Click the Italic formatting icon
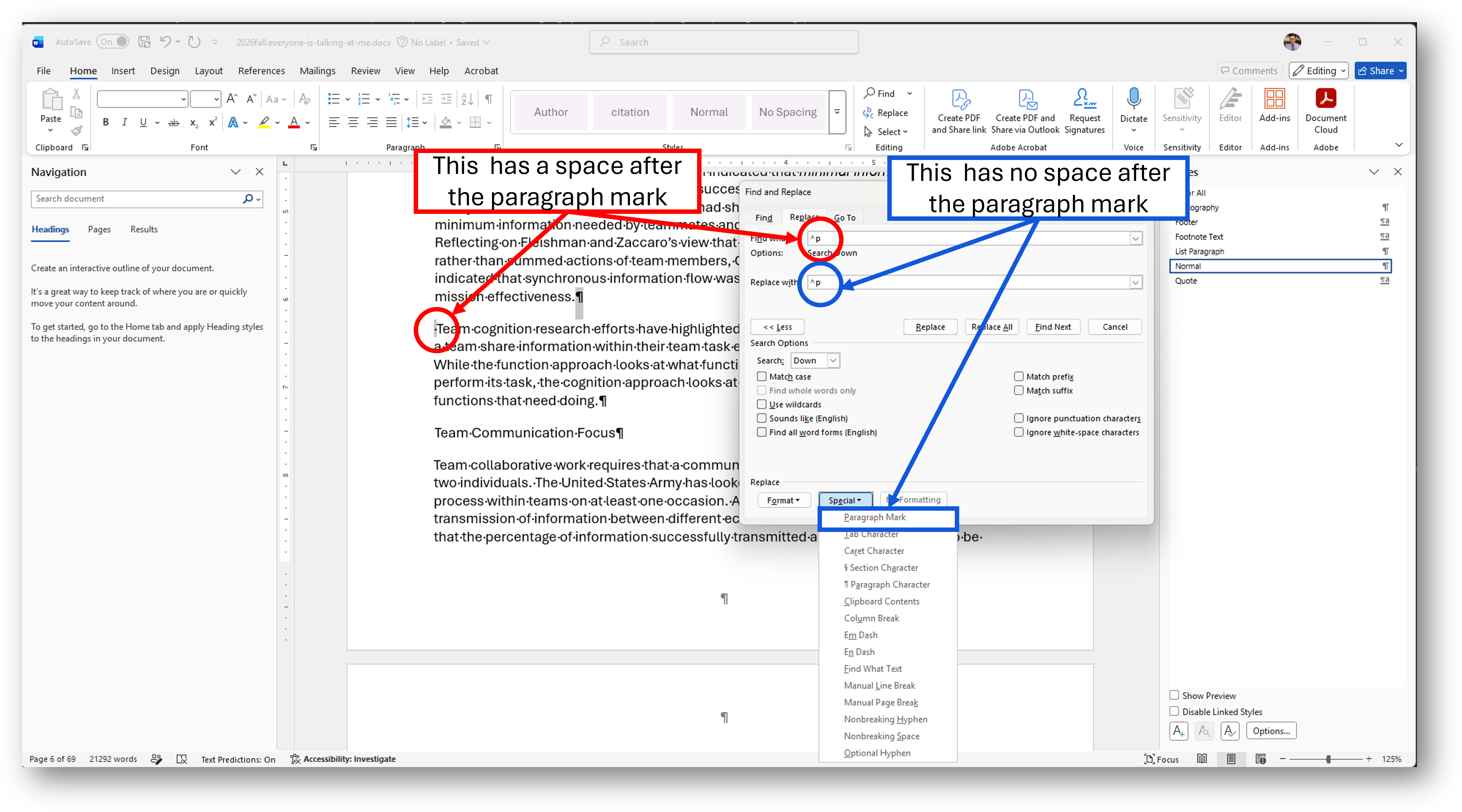Image resolution: width=1462 pixels, height=812 pixels. tap(124, 123)
